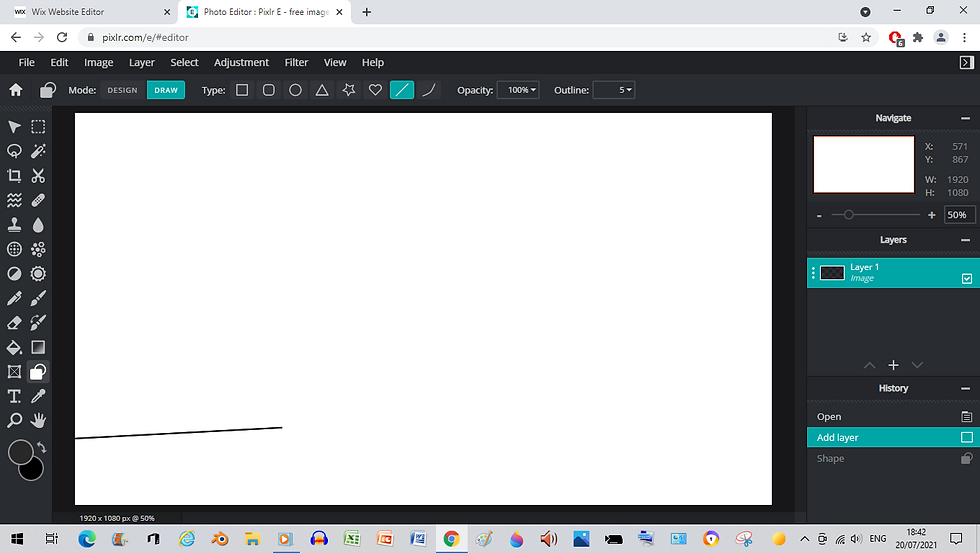Choose rounded rectangle shape type

269,90
